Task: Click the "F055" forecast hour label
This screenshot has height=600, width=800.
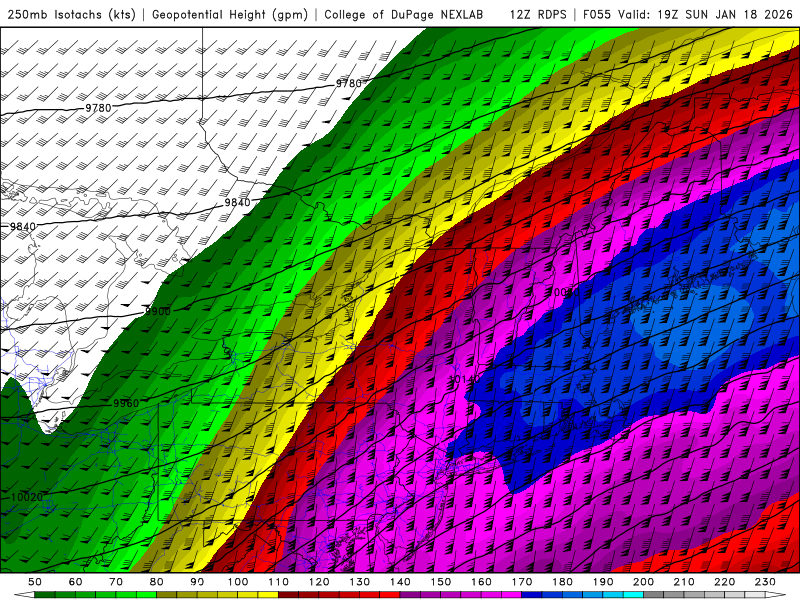Action: pos(596,14)
